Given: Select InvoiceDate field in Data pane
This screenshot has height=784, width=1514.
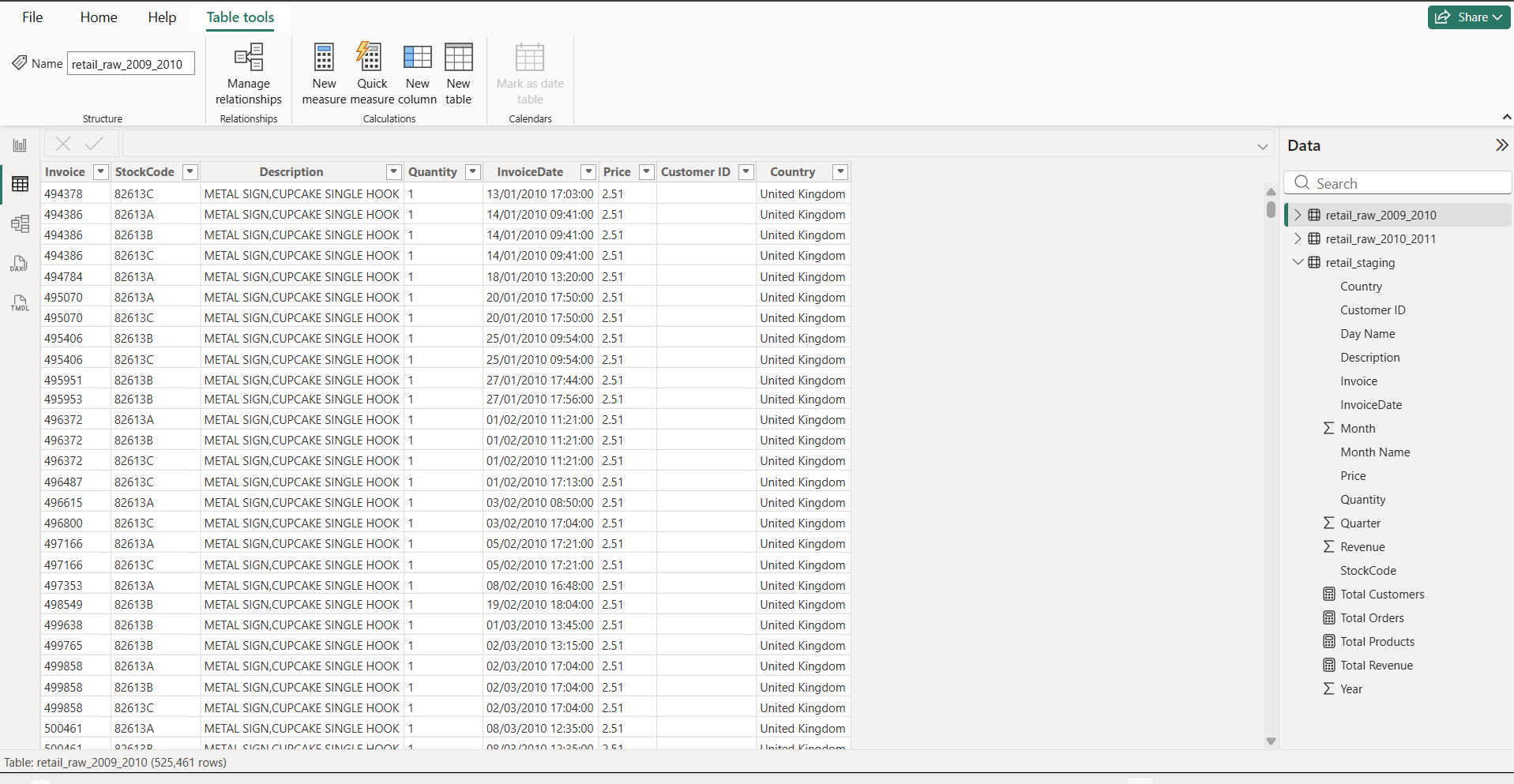Looking at the screenshot, I should coord(1371,405).
